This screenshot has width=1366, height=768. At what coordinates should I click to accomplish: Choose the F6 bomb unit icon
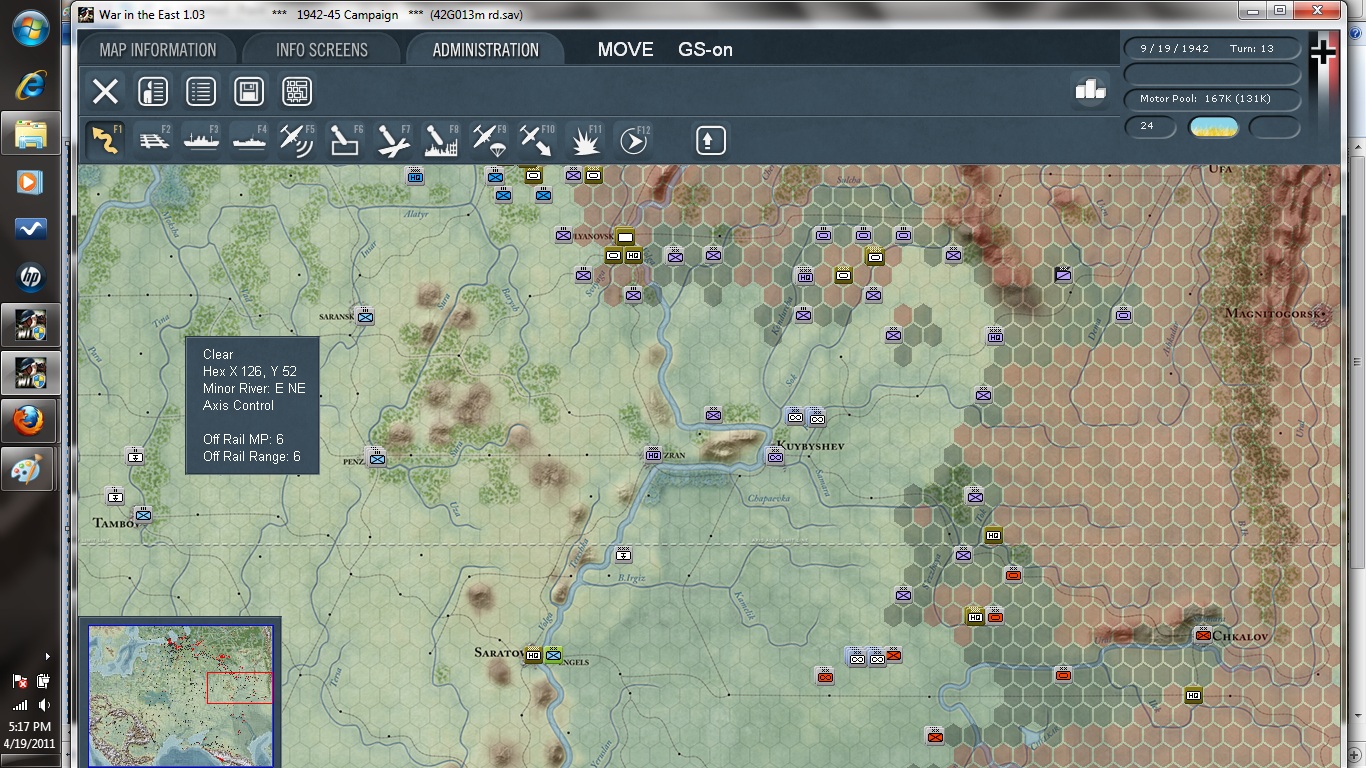click(x=345, y=141)
